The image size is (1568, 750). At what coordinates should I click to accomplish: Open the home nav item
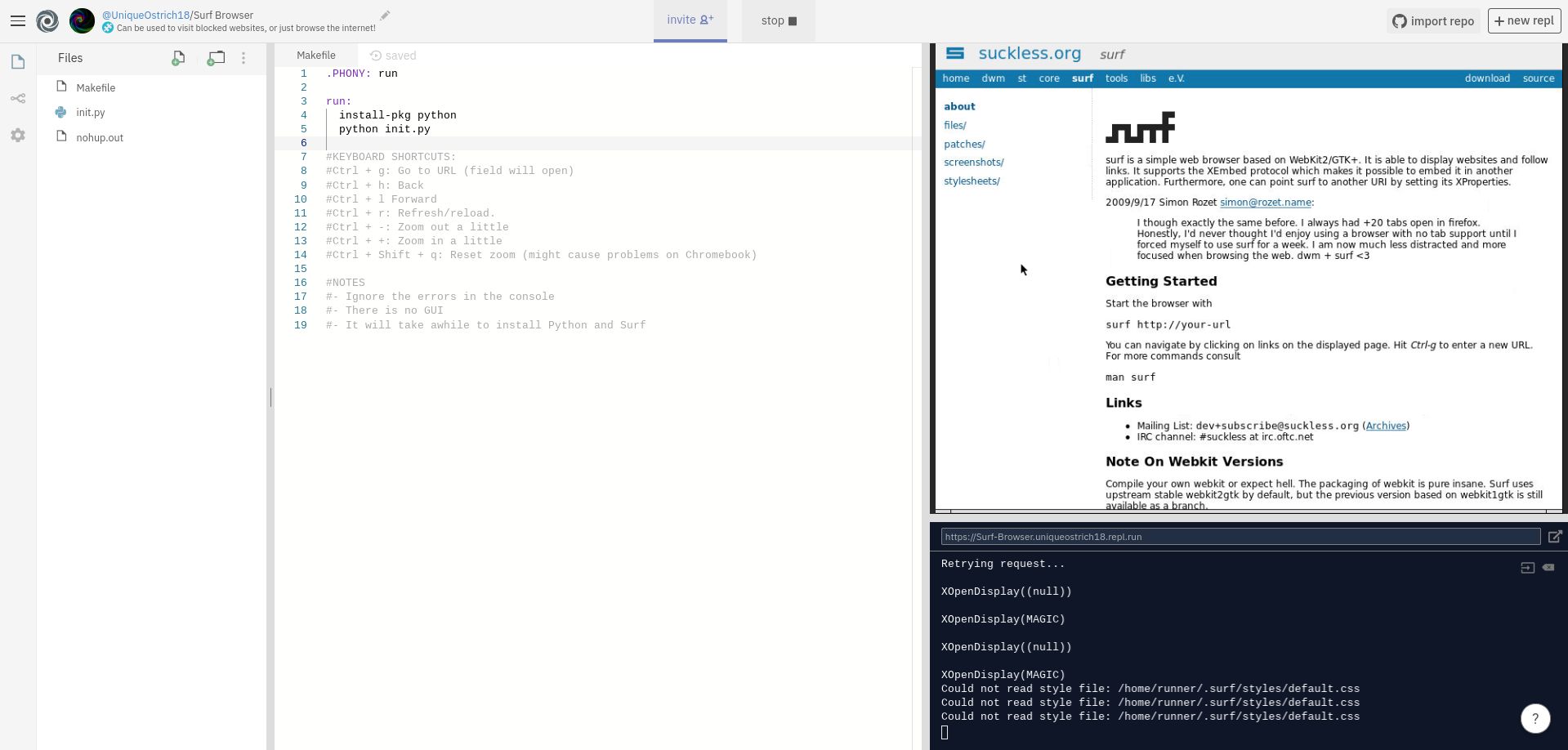(x=956, y=78)
